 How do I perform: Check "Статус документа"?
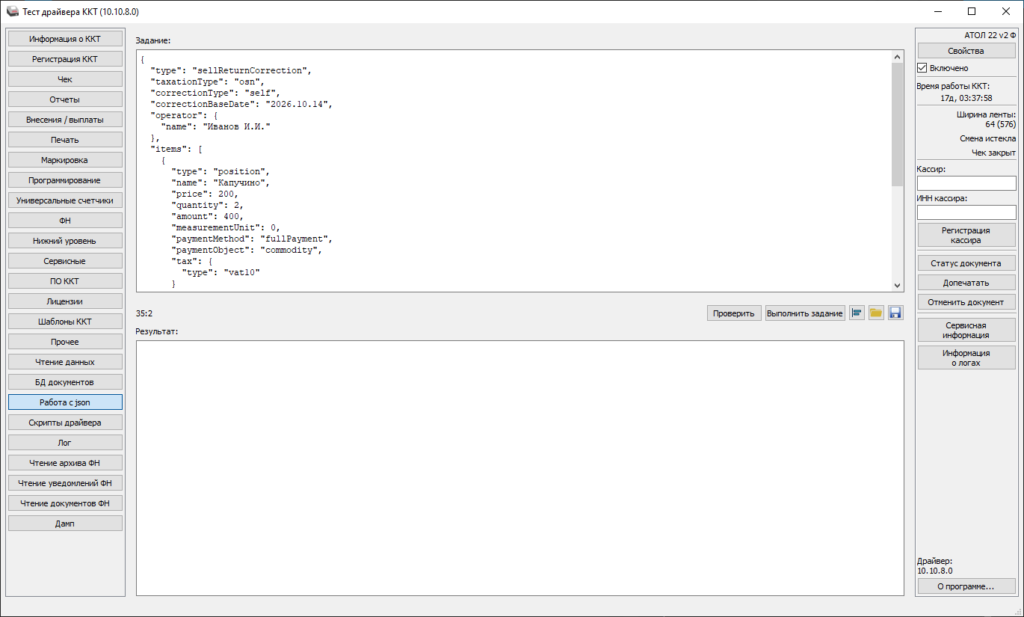tap(966, 263)
